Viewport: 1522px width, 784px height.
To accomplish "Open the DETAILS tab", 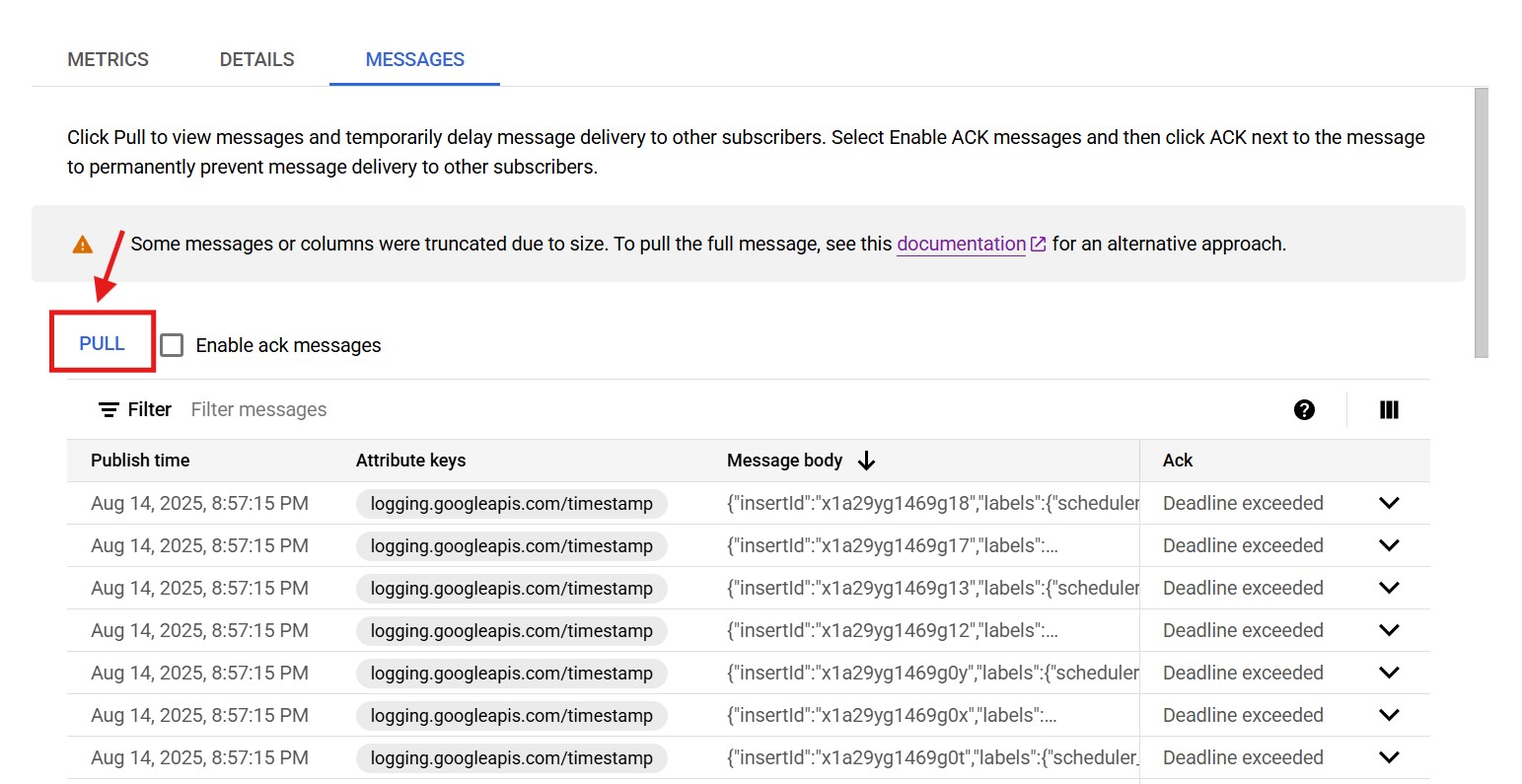I will pyautogui.click(x=256, y=59).
